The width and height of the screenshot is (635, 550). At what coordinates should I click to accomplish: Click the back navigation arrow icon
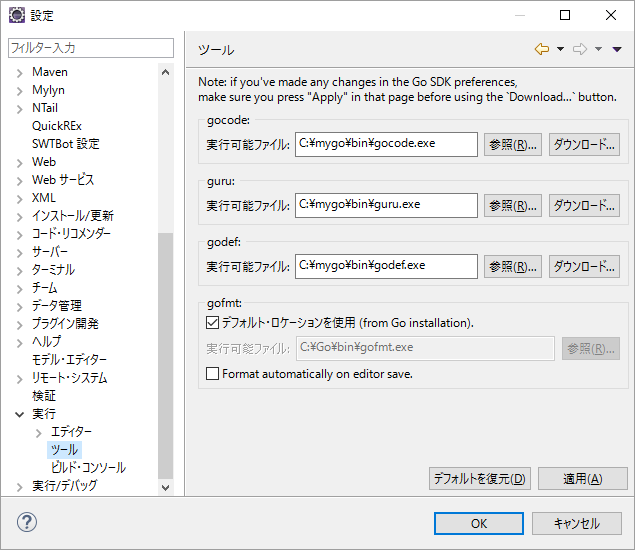(542, 49)
